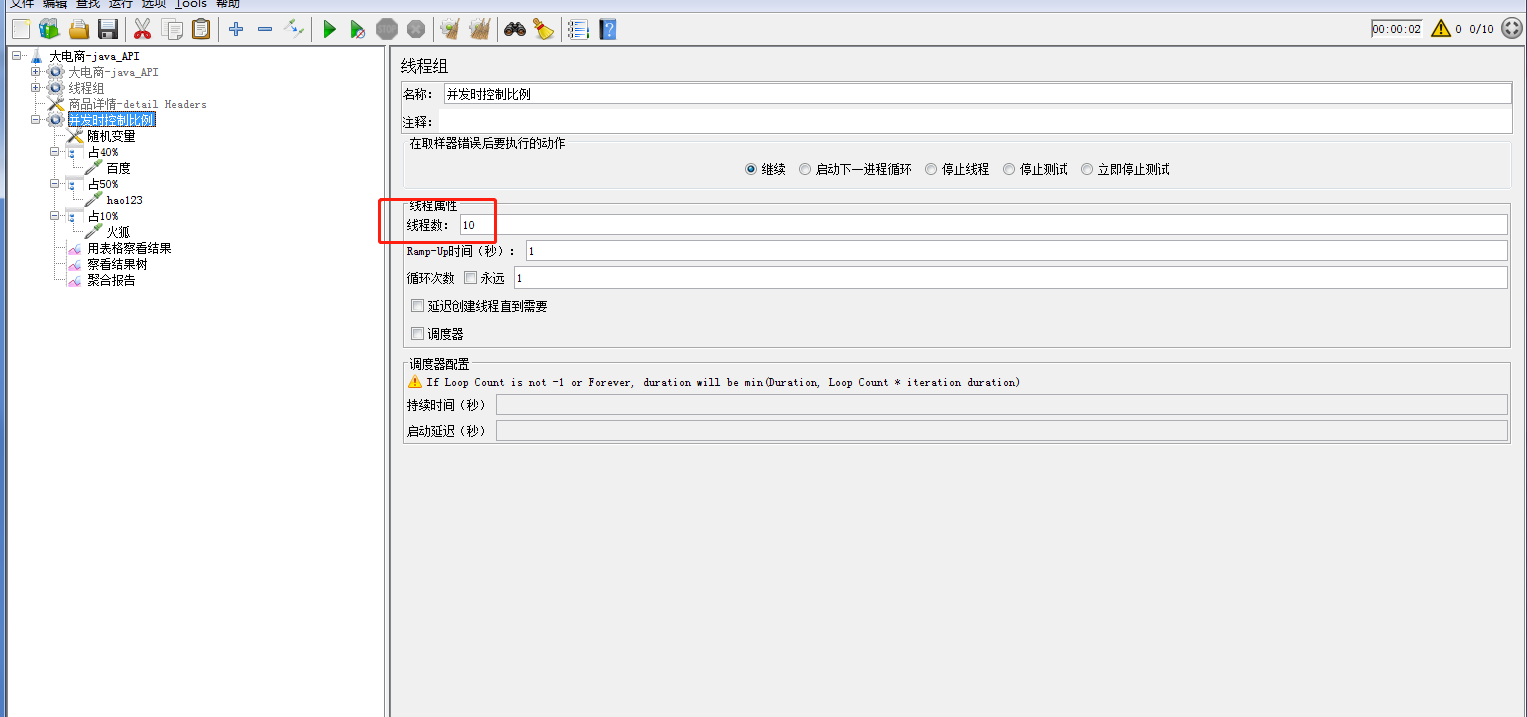1527x717 pixels.
Task: Select the 火狐 sampler in tree
Action: (x=118, y=232)
